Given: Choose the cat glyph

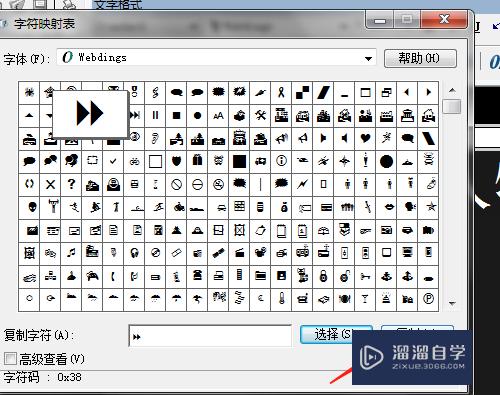Looking at the screenshot, I should pyautogui.click(x=302, y=276).
